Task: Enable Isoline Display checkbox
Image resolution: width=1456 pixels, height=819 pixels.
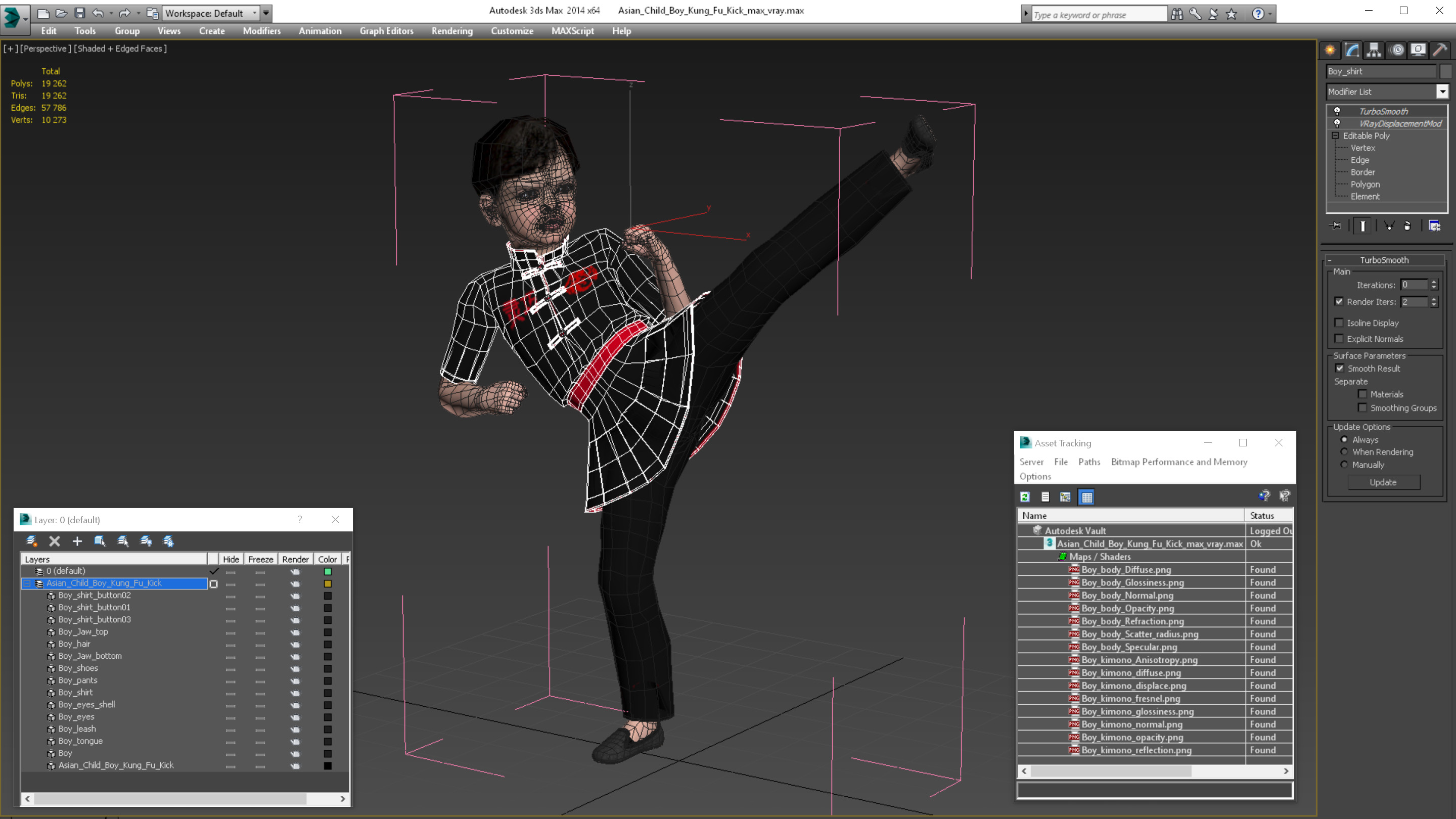Action: point(1338,323)
